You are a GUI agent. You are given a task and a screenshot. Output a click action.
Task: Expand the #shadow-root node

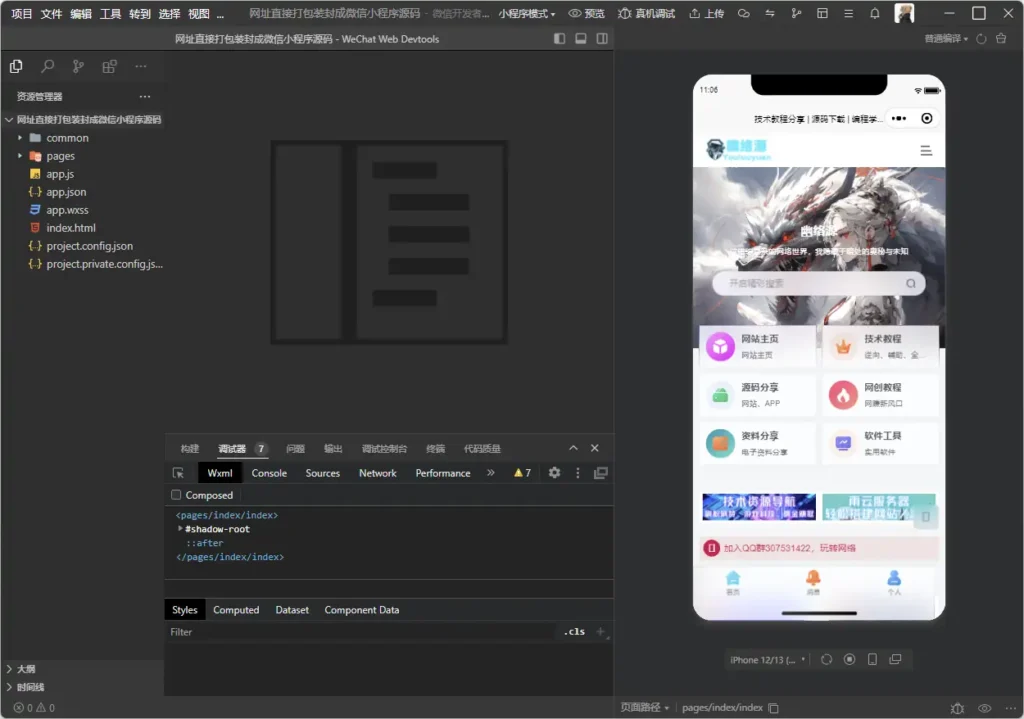[x=180, y=529]
